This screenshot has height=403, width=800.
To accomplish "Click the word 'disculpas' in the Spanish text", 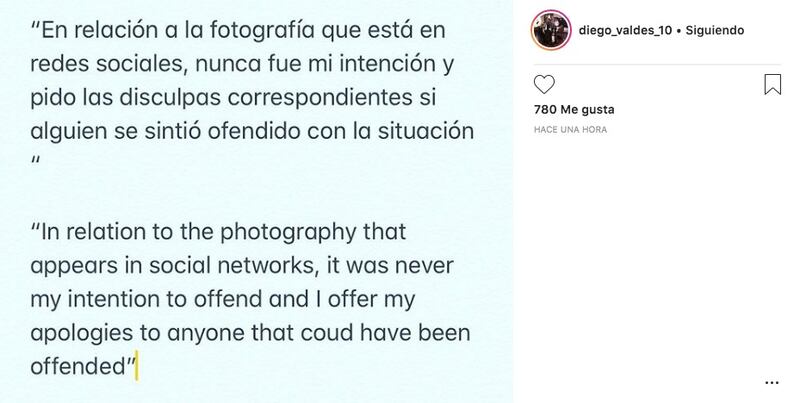I will 170,98.
